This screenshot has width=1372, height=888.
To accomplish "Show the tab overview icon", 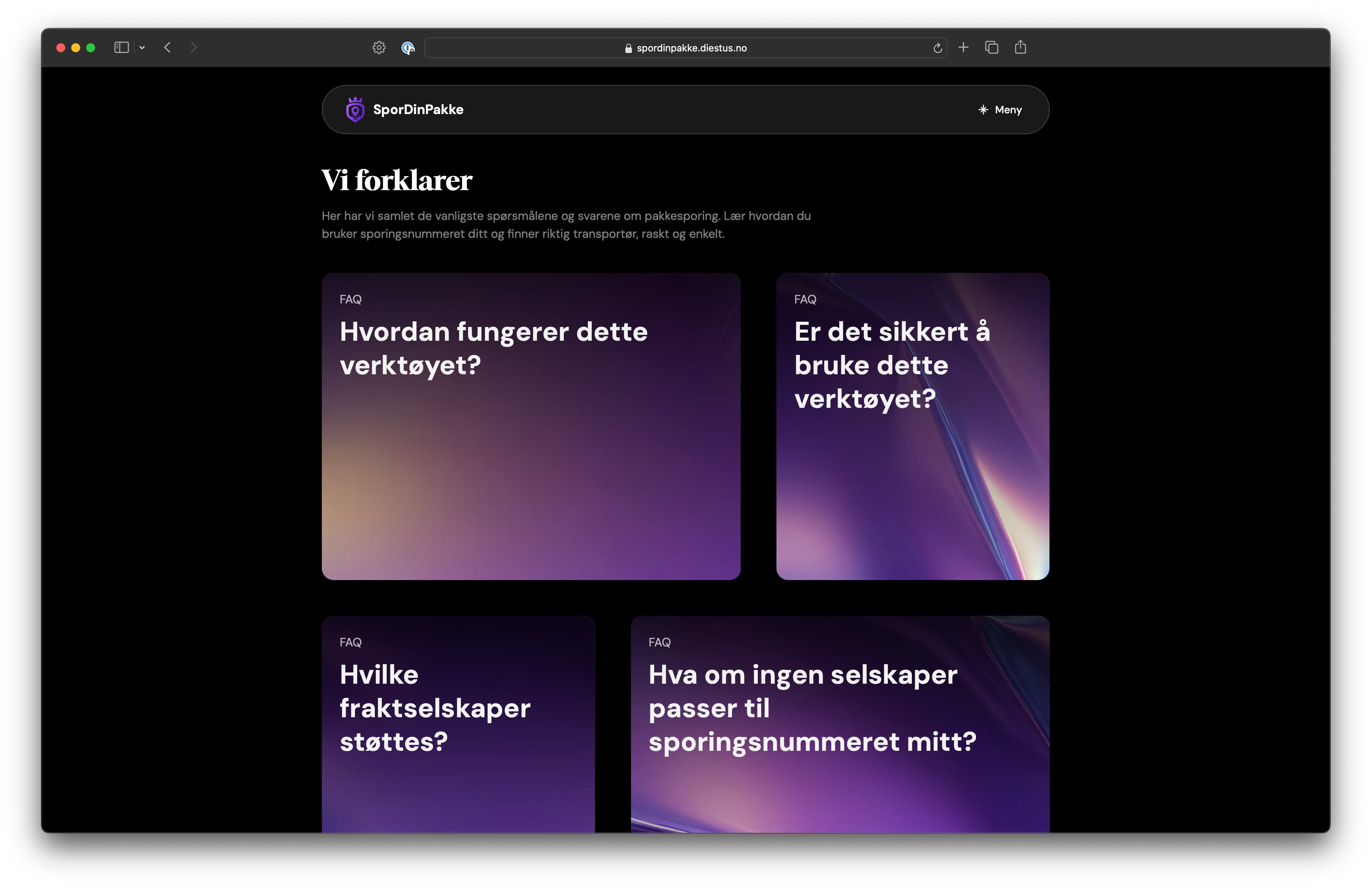I will pyautogui.click(x=992, y=47).
